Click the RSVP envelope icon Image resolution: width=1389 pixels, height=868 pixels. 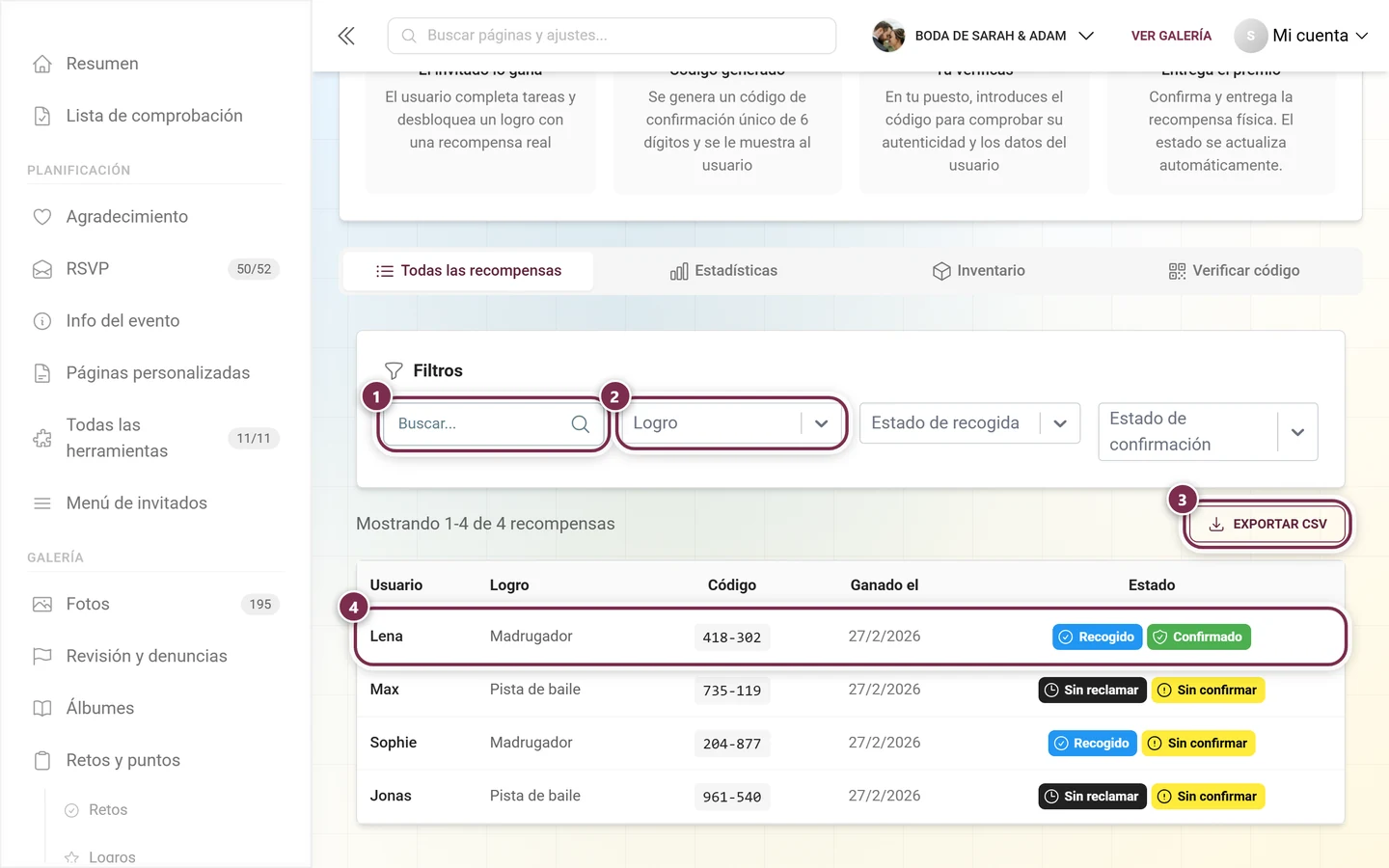(x=42, y=269)
